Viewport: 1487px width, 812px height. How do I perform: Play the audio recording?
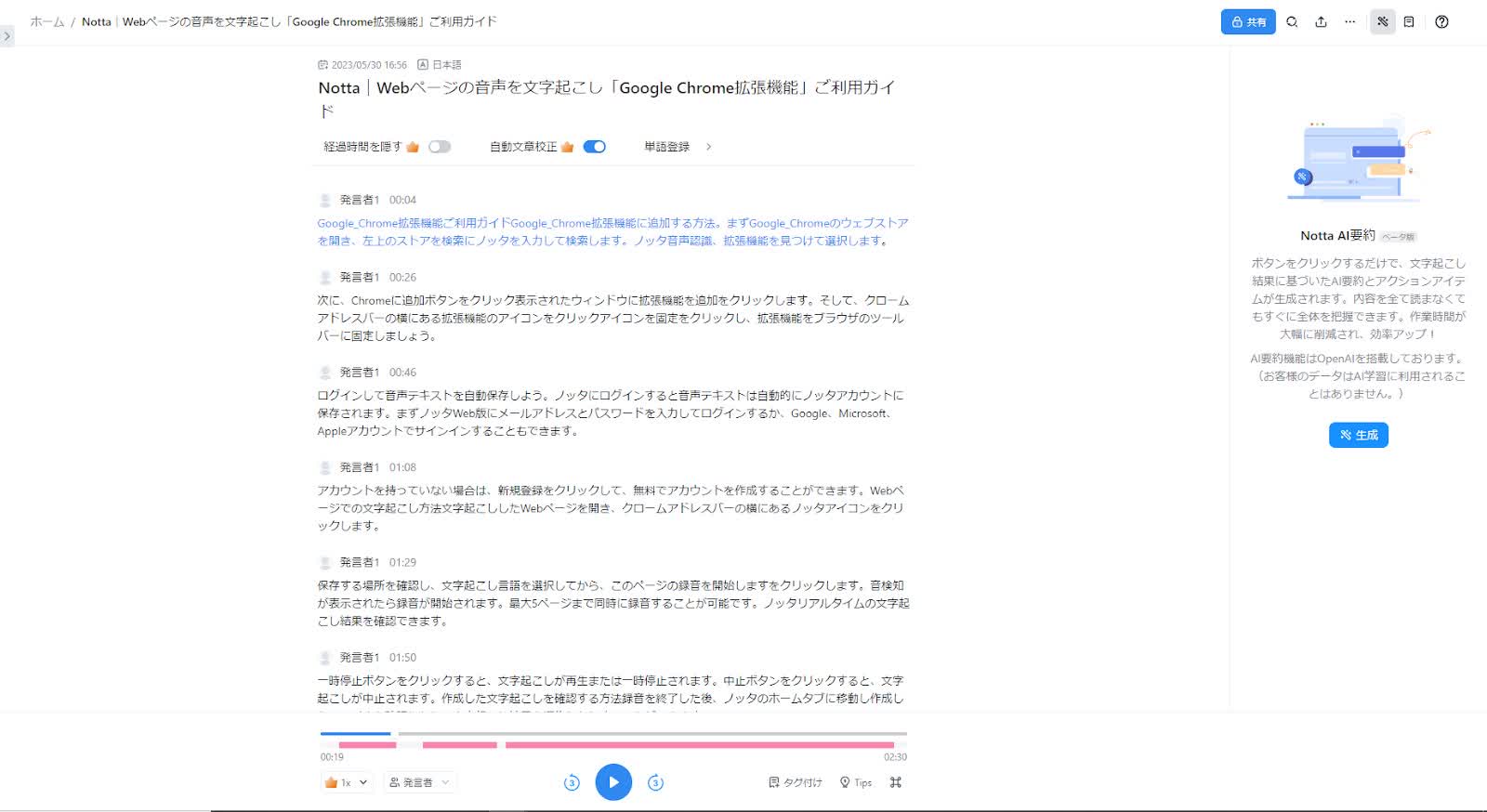[x=613, y=782]
